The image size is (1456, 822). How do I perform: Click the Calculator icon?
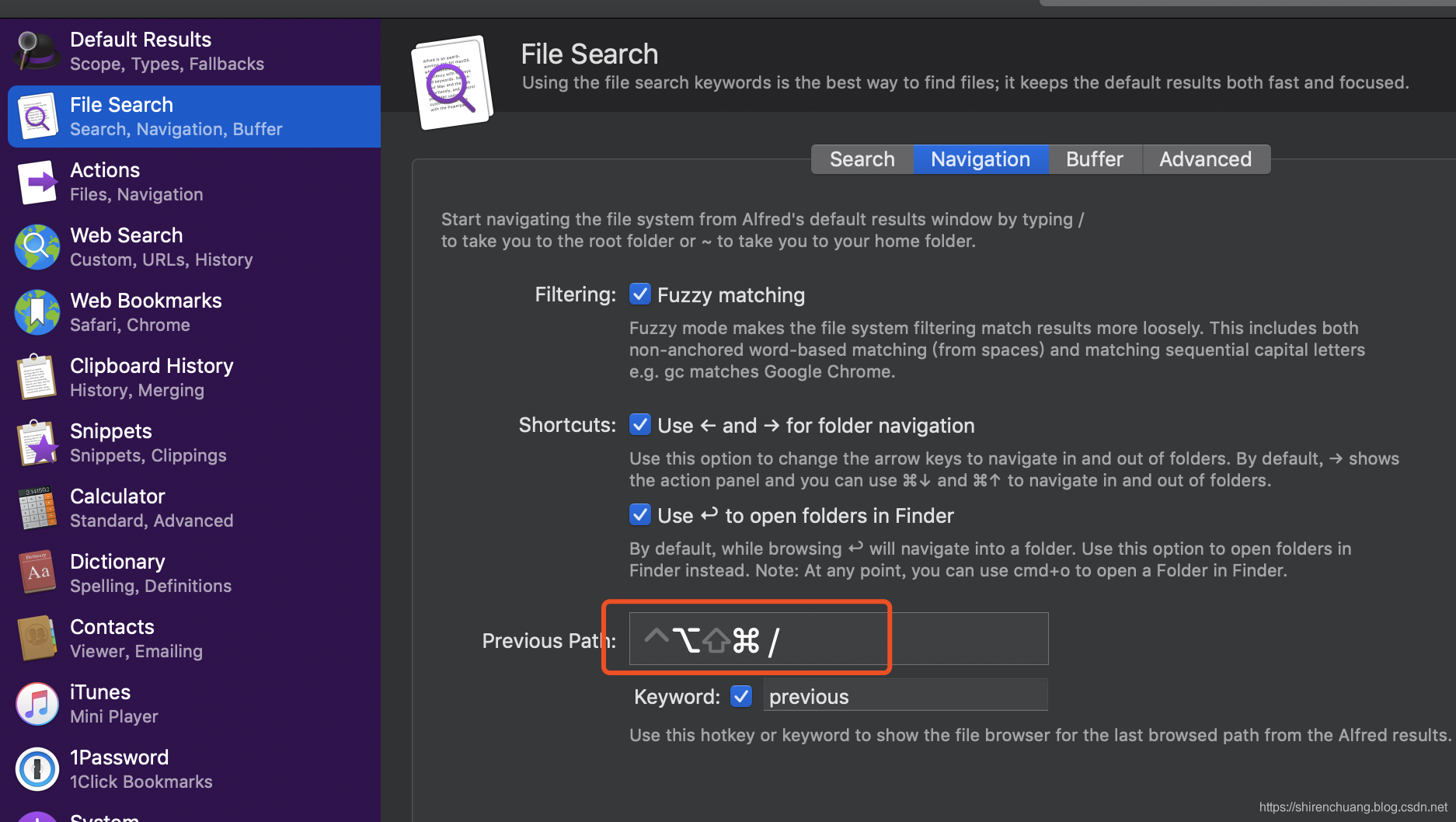[37, 508]
